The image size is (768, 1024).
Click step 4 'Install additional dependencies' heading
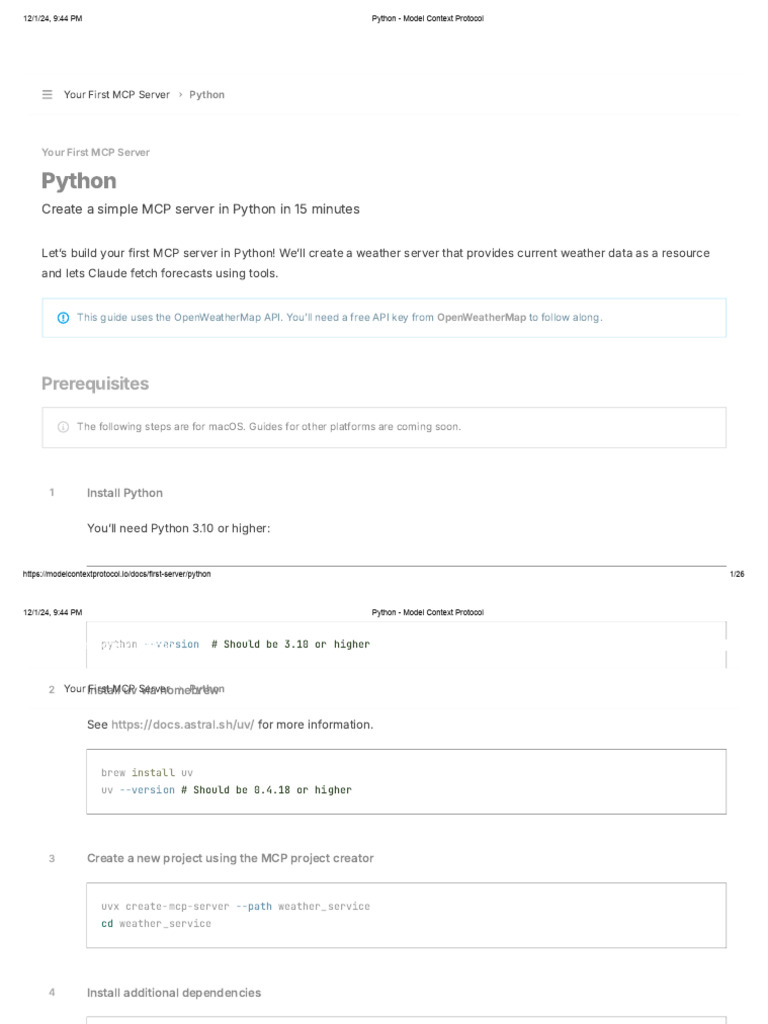coord(174,993)
